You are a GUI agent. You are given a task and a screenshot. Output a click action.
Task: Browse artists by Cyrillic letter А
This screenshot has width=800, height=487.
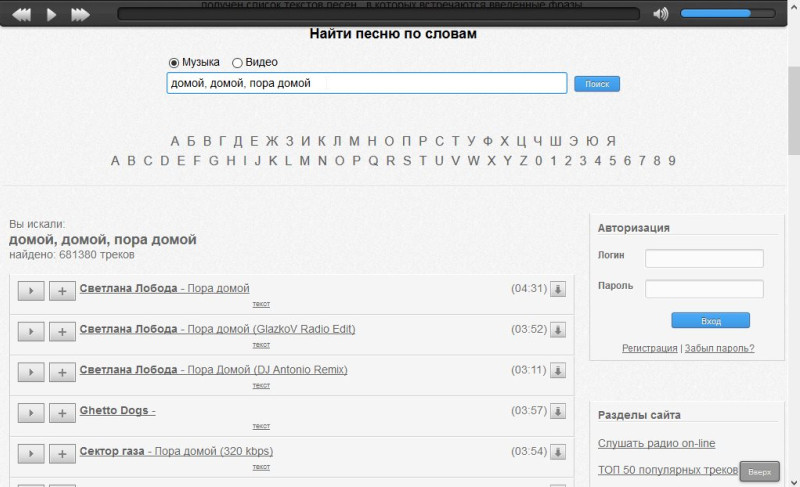(175, 141)
